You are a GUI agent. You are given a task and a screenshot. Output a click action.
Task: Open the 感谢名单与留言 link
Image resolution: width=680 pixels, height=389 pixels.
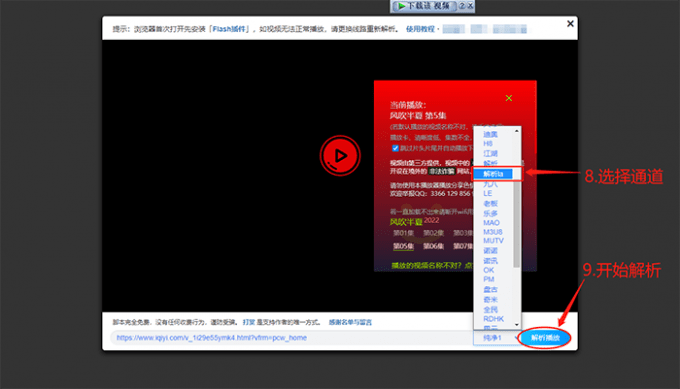pyautogui.click(x=350, y=322)
